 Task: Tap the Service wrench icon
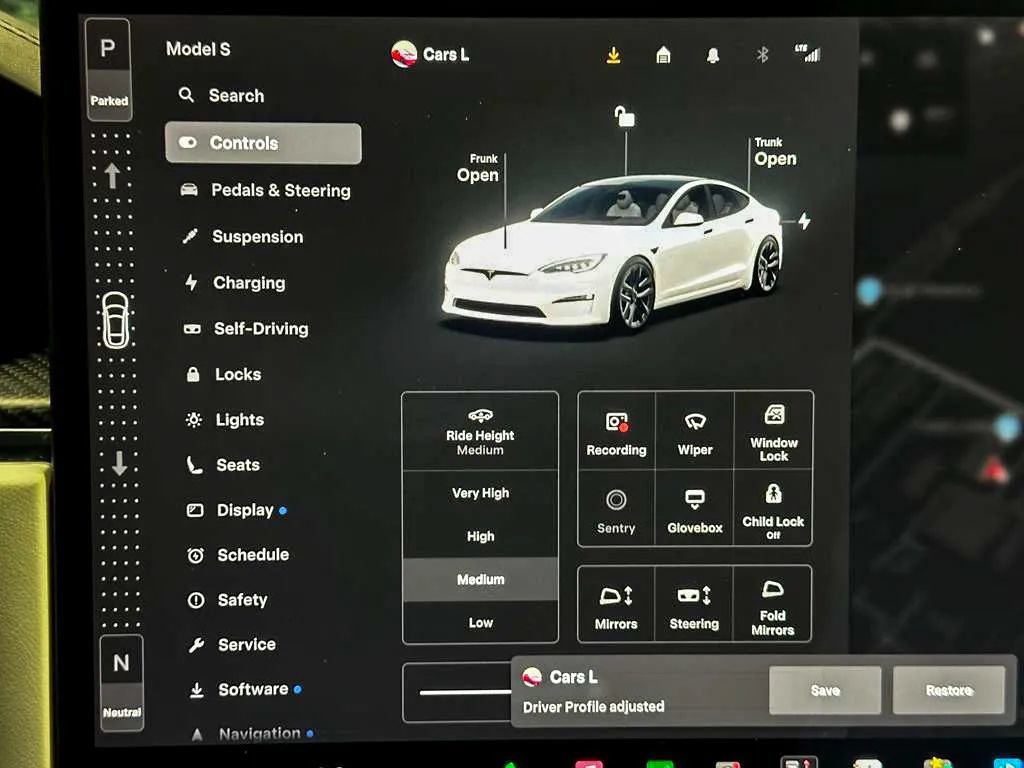[196, 645]
